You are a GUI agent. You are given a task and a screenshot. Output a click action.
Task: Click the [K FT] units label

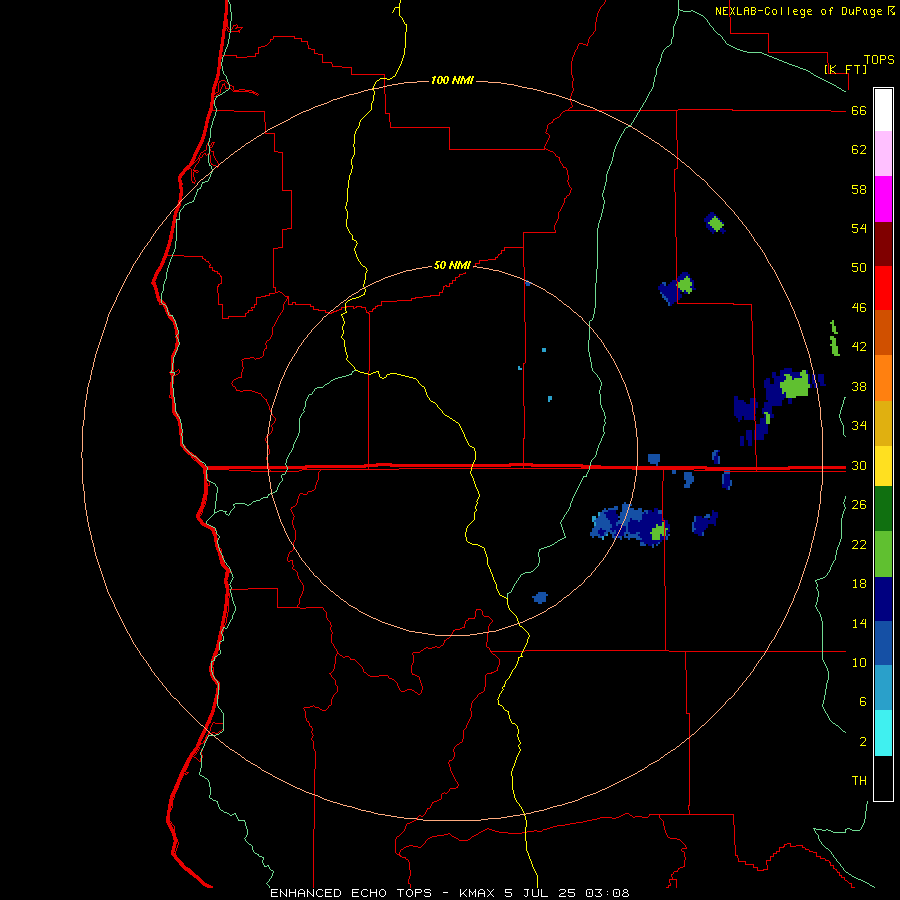845,69
